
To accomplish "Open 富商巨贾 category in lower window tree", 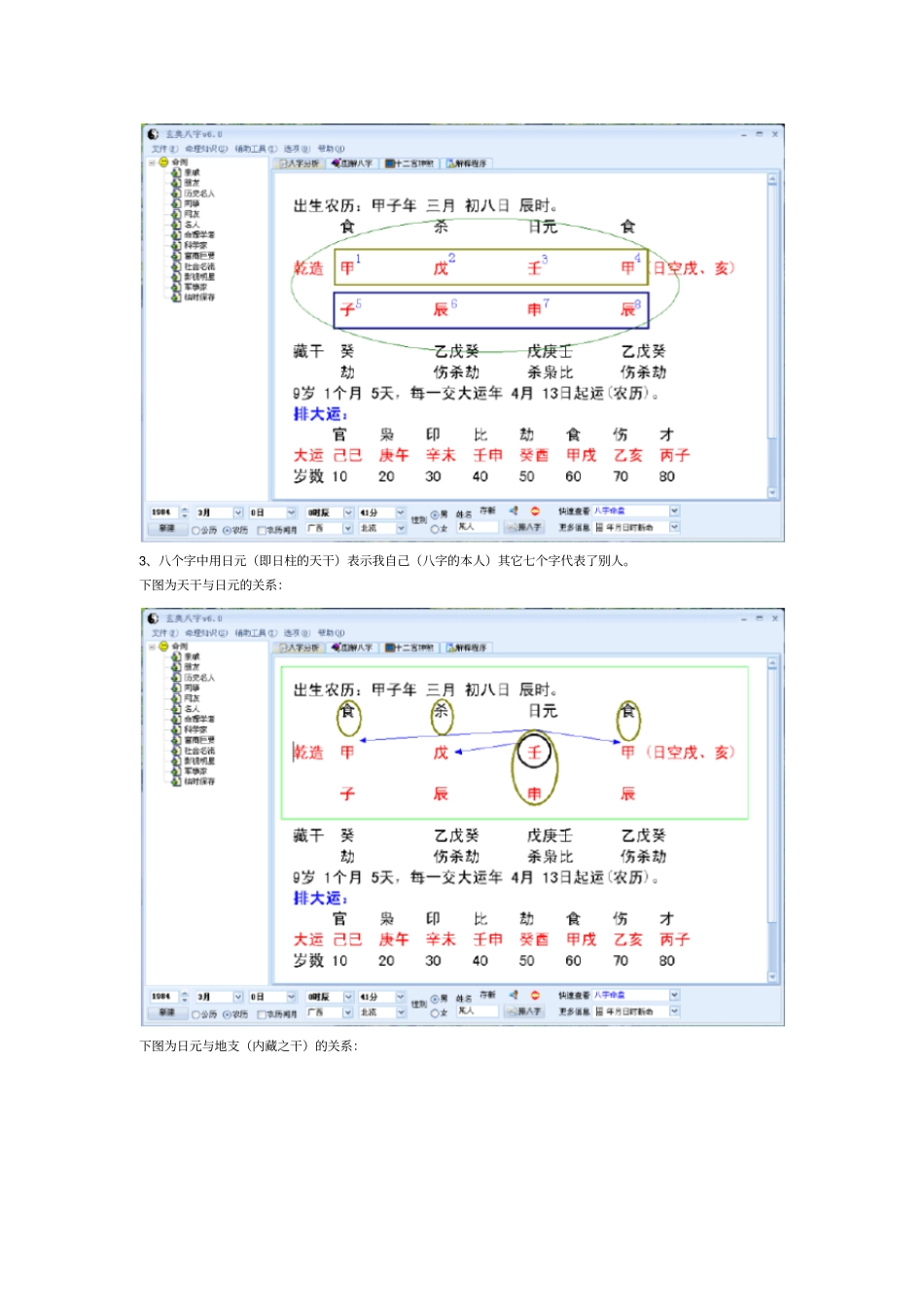I will point(199,740).
